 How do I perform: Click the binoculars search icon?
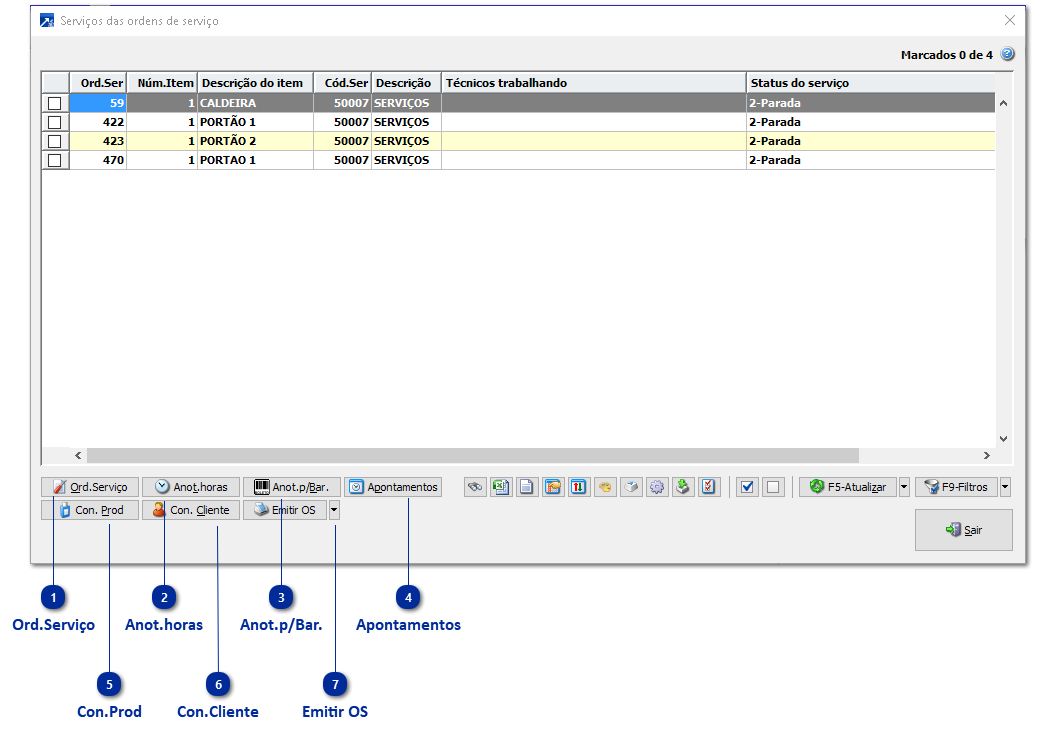476,487
